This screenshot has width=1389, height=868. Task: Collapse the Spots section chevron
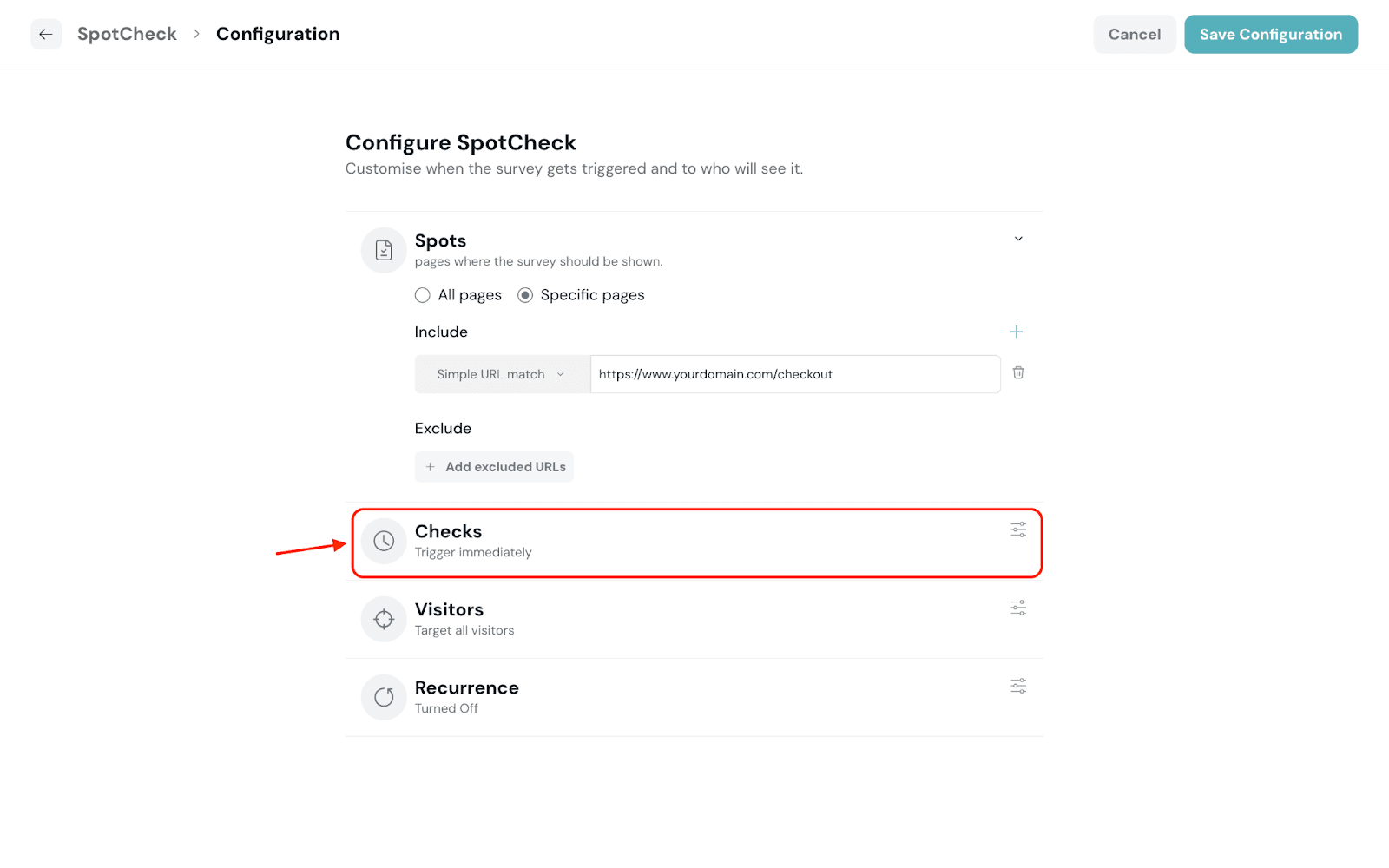point(1018,239)
